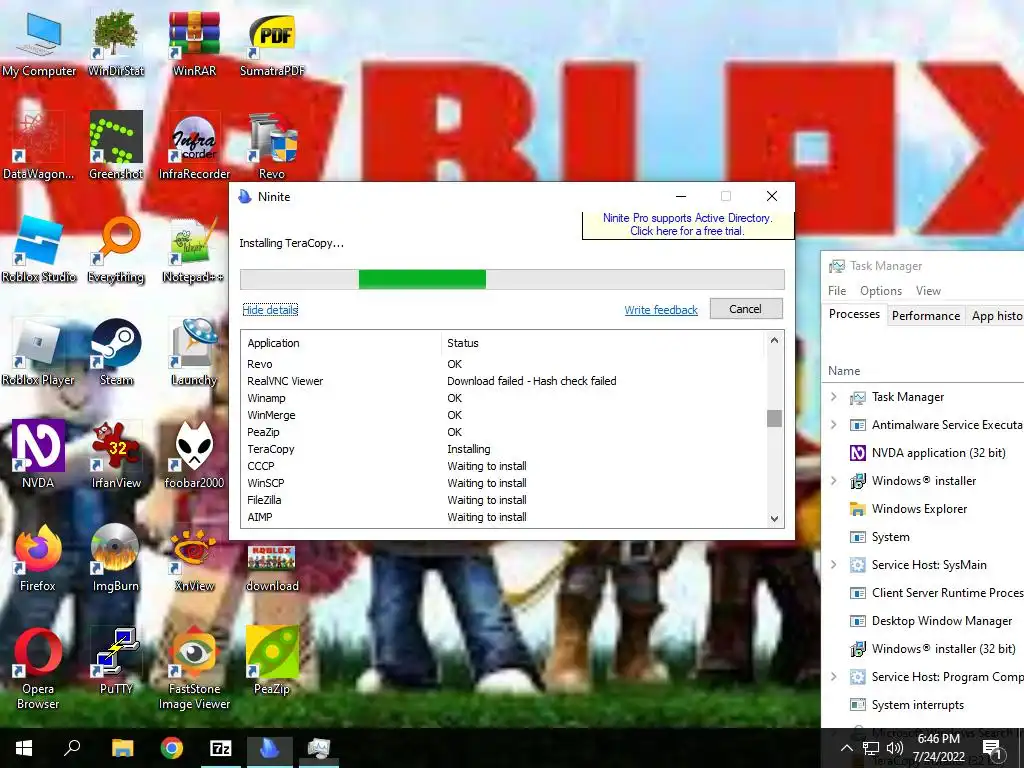Select the RealVNC Viewer row
The image size is (1024, 768).
504,381
